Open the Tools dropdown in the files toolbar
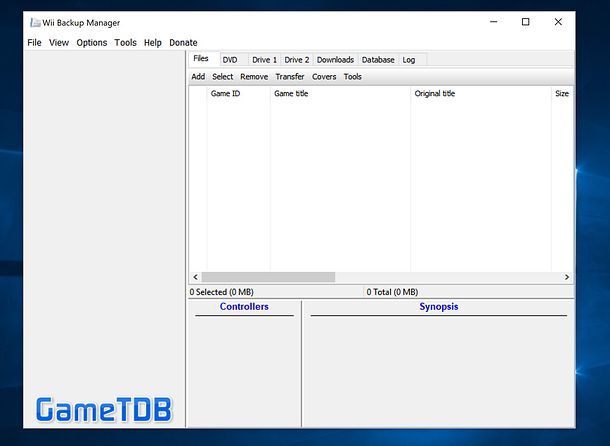 click(352, 77)
